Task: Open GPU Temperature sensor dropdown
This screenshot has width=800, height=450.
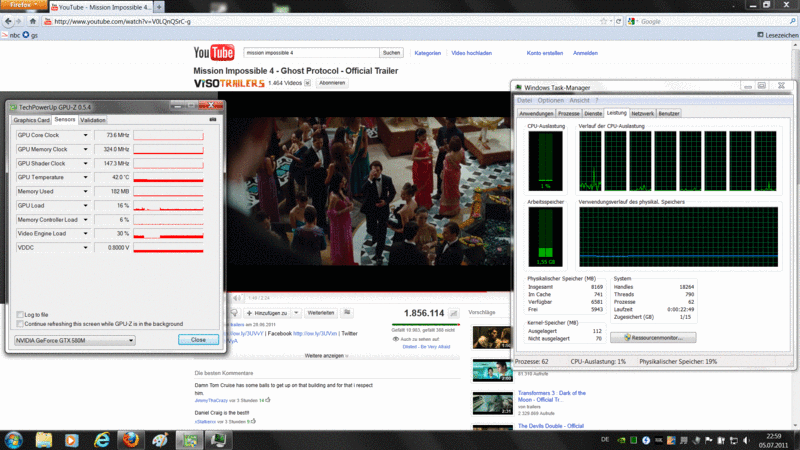Action: coord(85,178)
